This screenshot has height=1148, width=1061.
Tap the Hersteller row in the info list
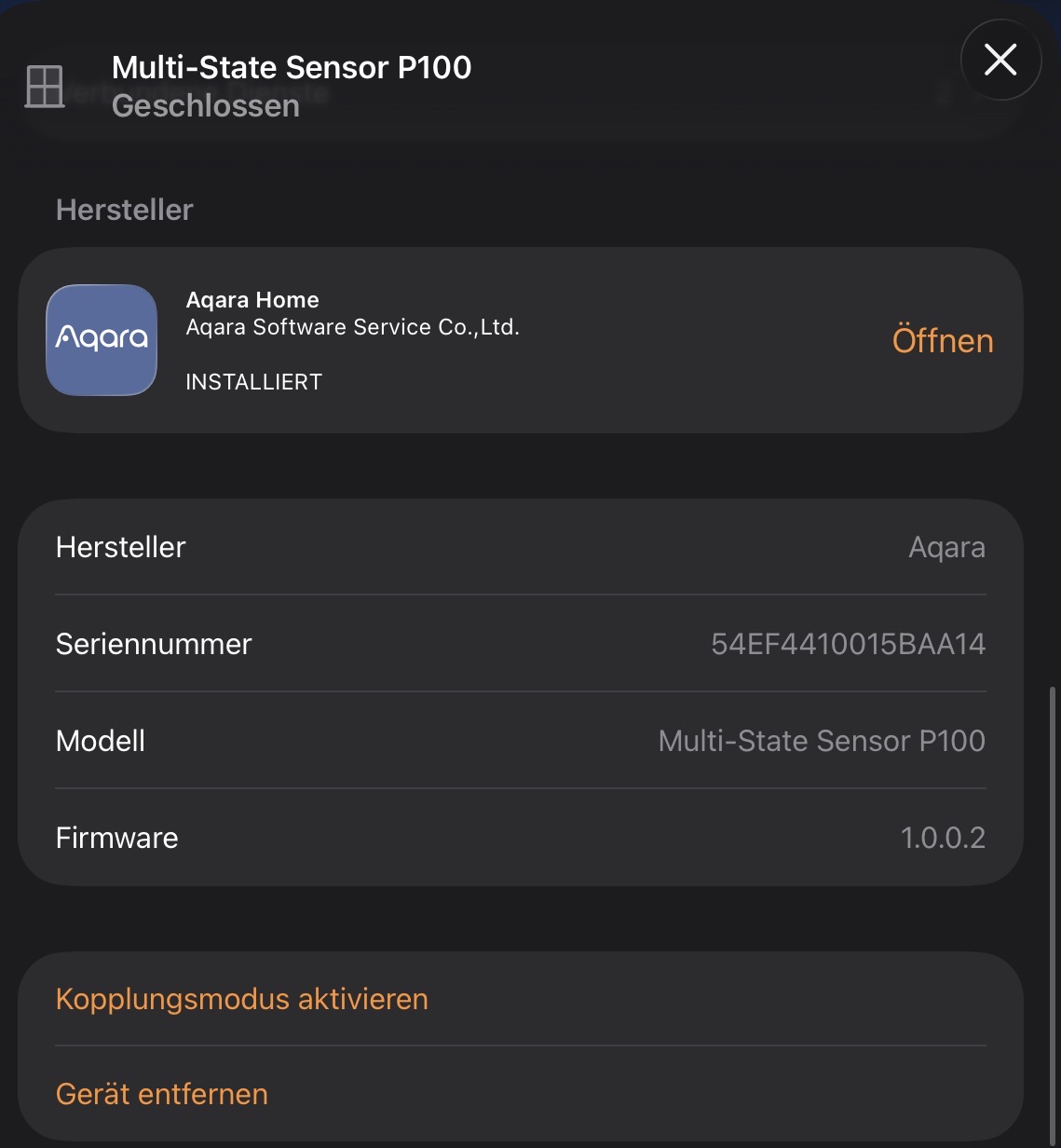121,547
